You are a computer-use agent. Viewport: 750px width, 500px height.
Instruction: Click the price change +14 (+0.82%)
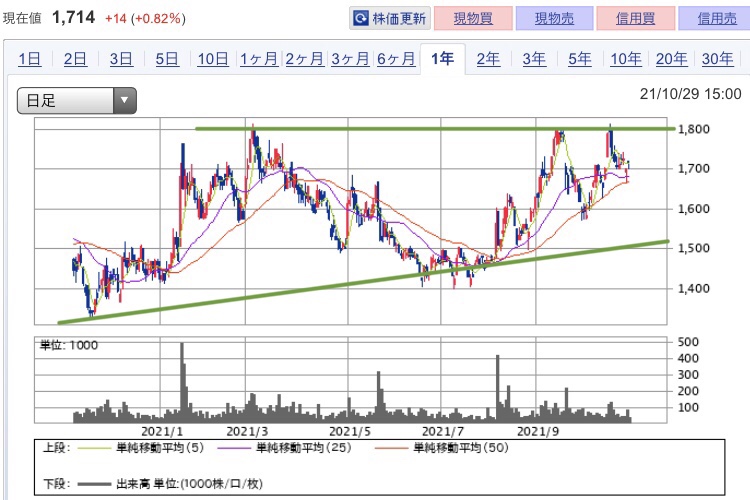pos(145,19)
